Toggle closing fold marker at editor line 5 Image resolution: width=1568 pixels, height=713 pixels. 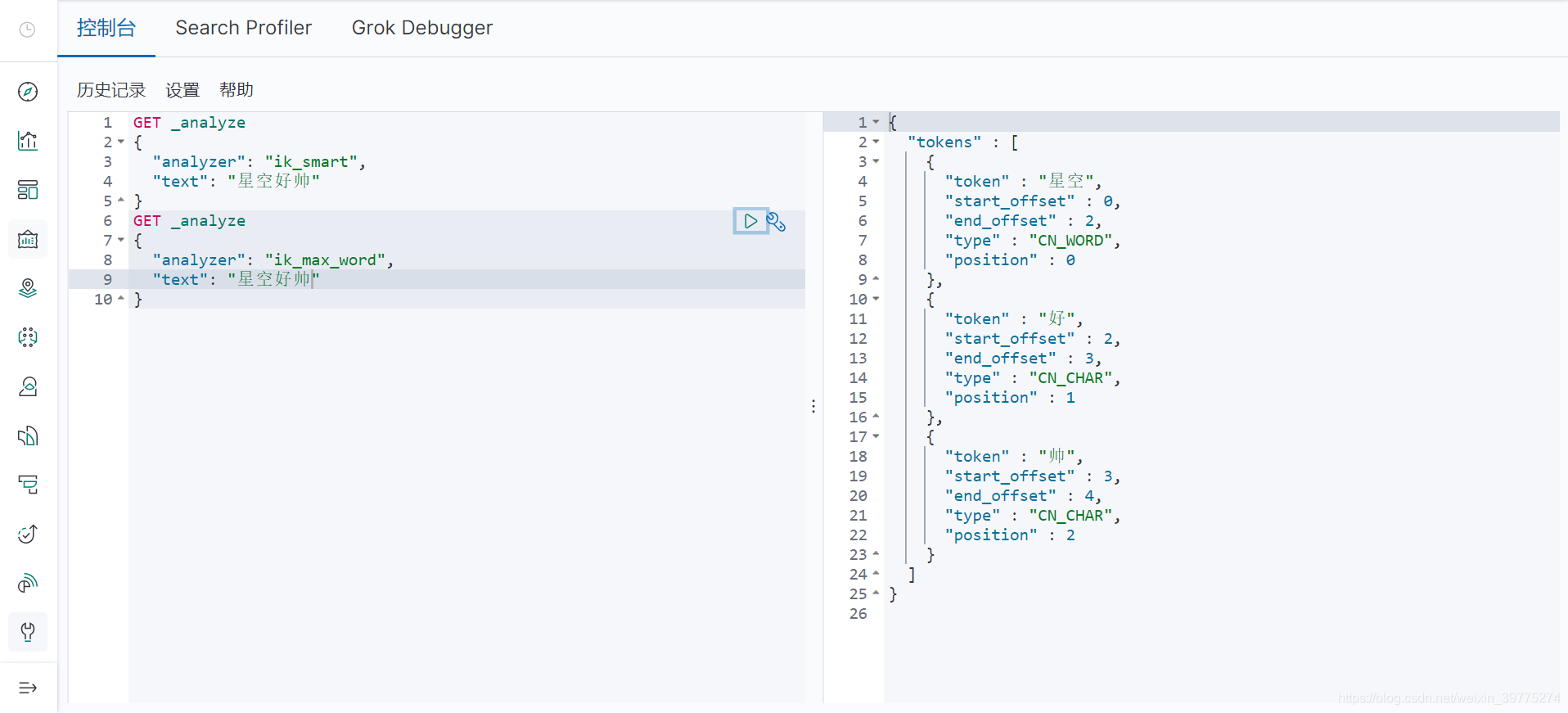pos(121,201)
